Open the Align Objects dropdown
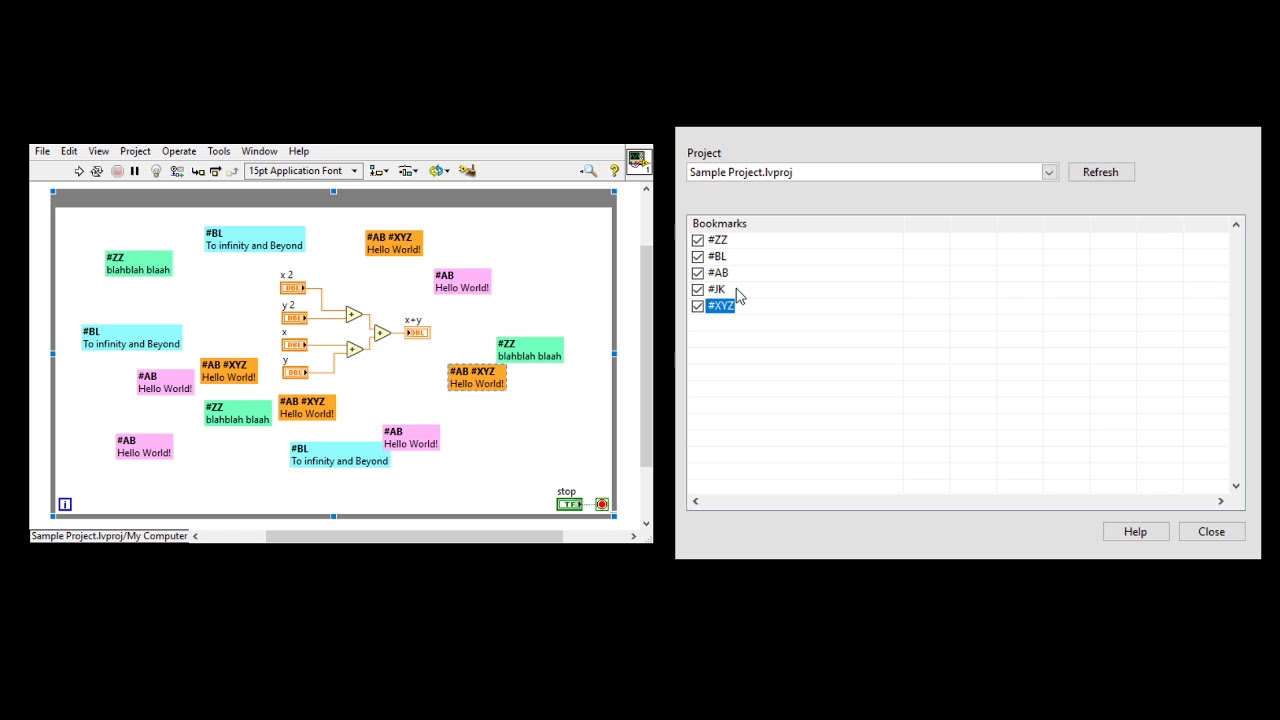Image resolution: width=1280 pixels, height=720 pixels. pos(379,171)
